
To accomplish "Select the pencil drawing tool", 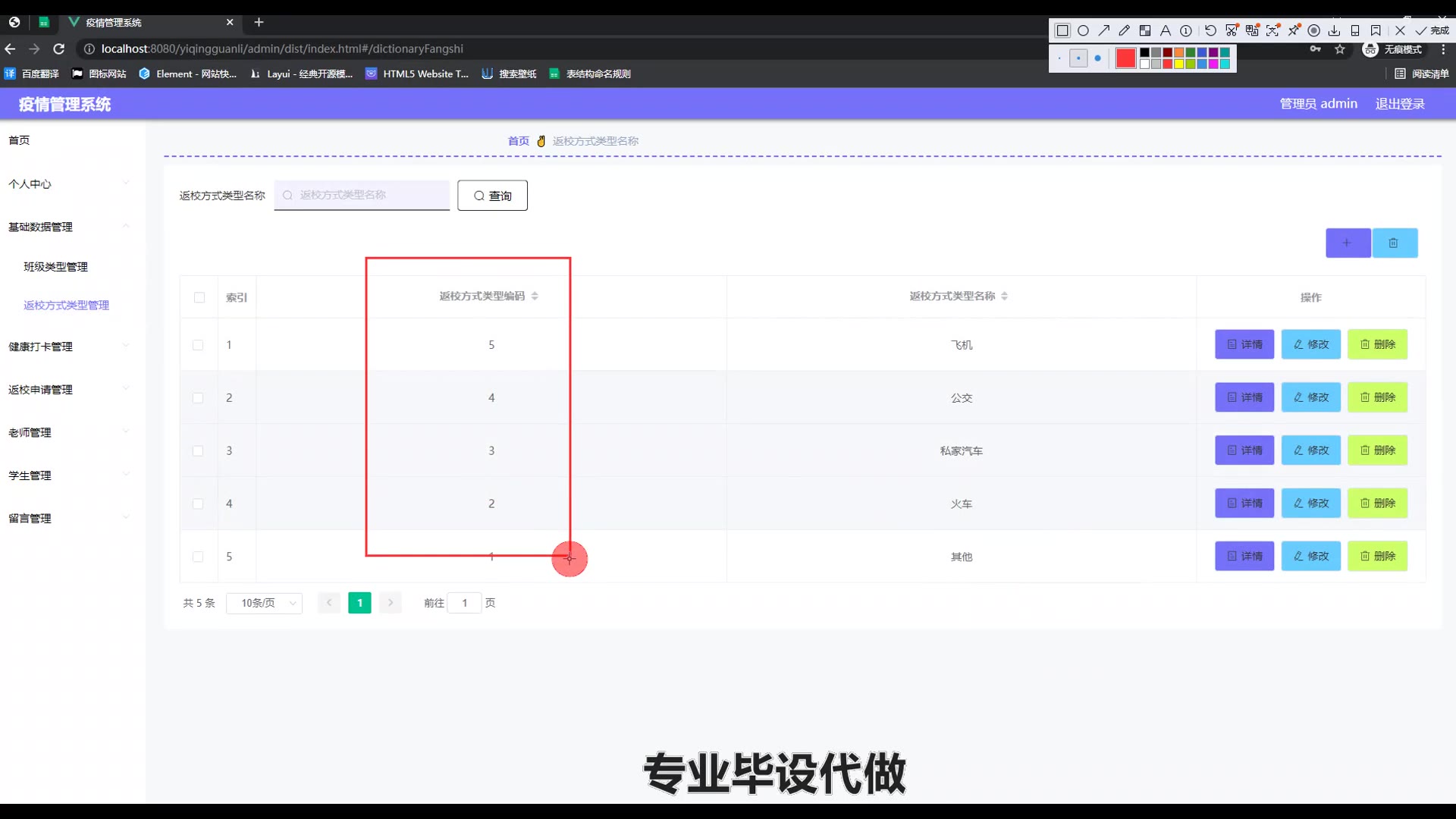I will coord(1124,31).
